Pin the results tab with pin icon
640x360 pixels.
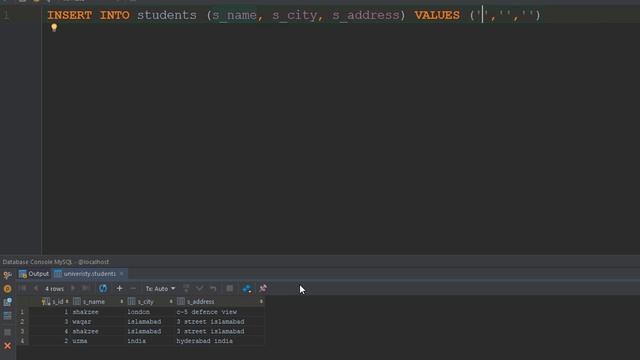pyautogui.click(x=263, y=289)
